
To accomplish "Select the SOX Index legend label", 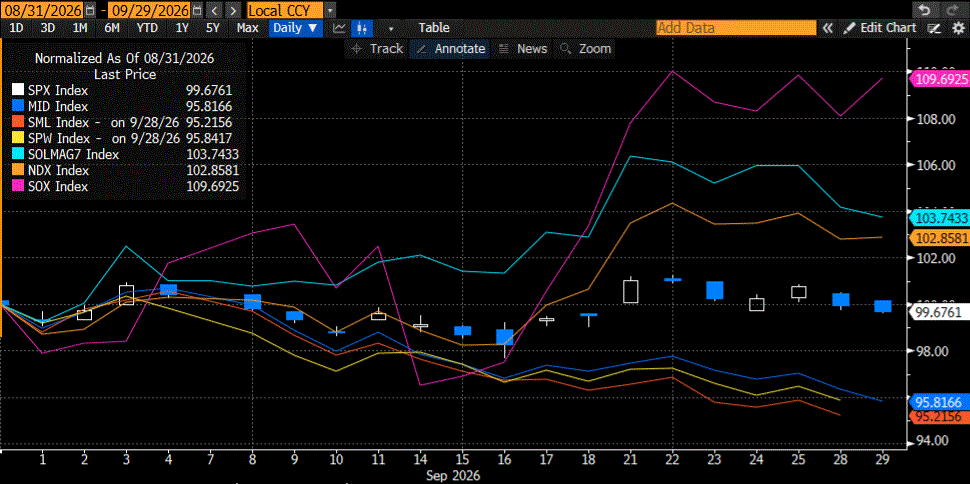I will coord(58,187).
